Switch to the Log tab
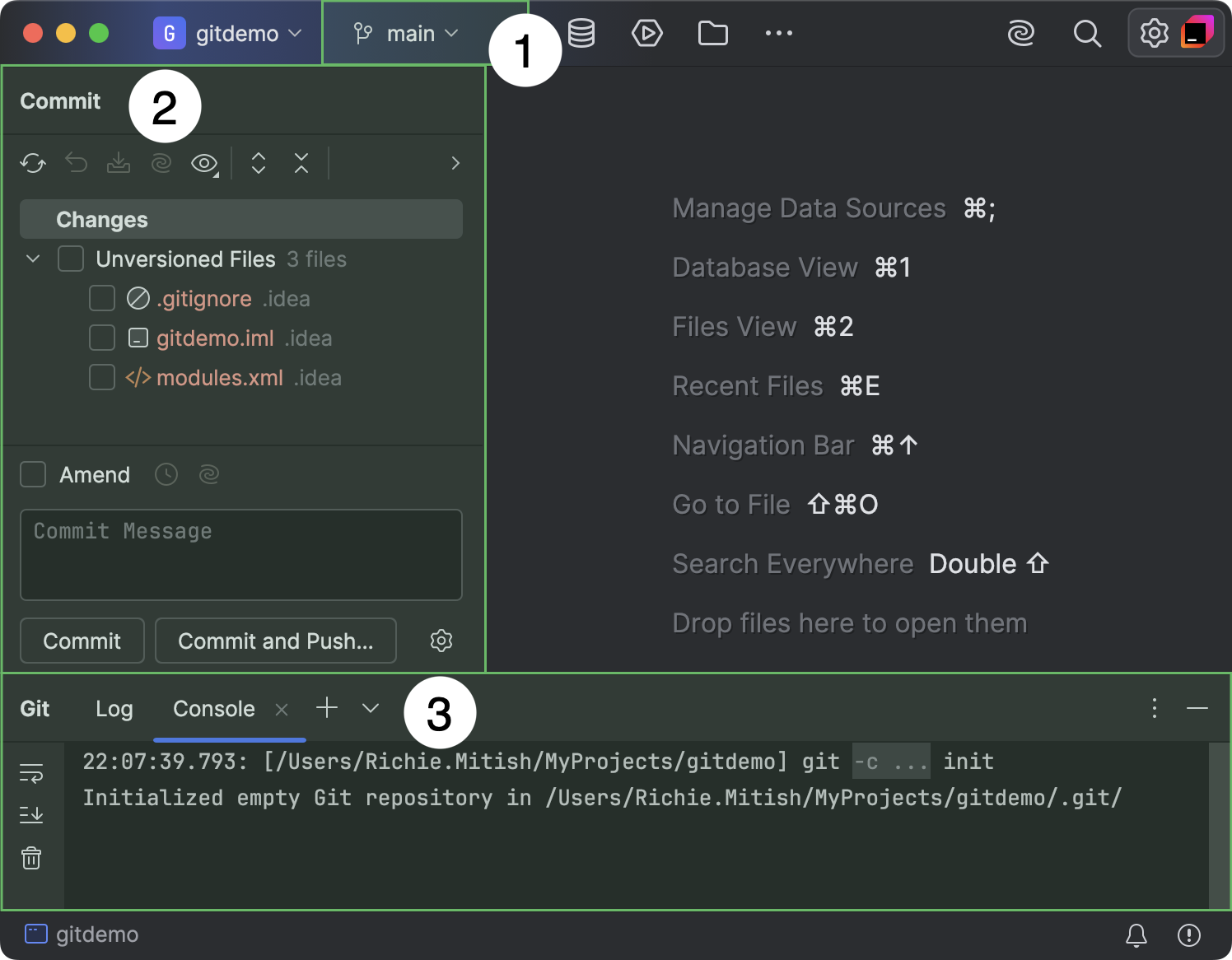This screenshot has width=1232, height=960. point(114,709)
